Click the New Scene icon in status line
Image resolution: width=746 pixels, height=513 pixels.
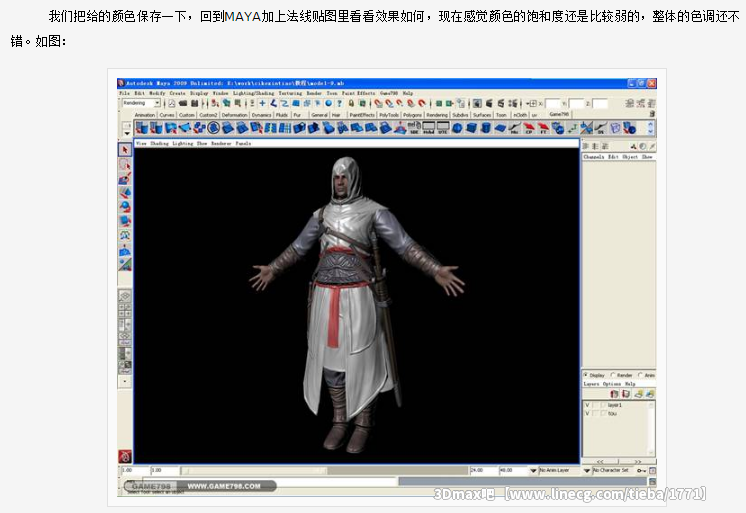point(172,103)
